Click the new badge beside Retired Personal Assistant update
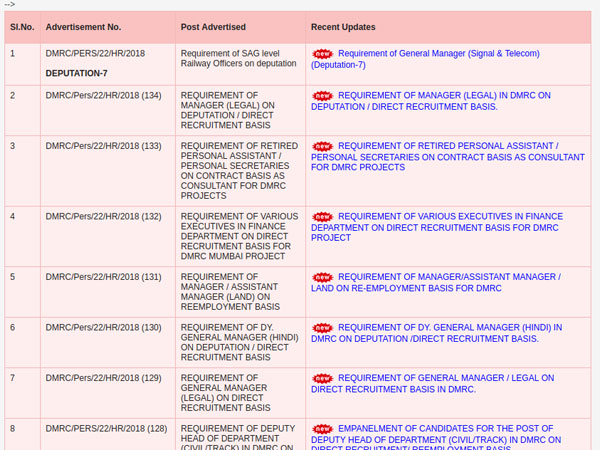This screenshot has width=600, height=450. tap(323, 146)
